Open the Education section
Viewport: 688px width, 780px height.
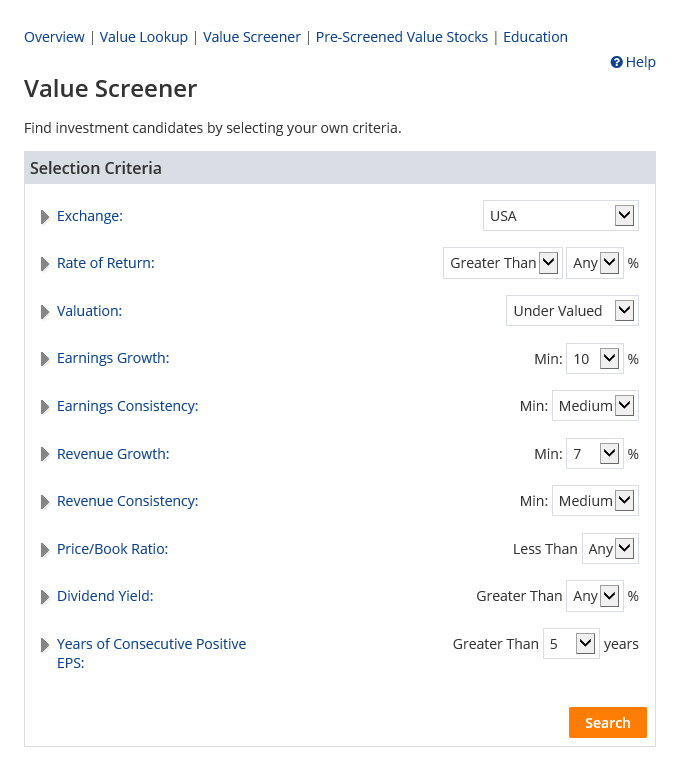pos(535,37)
